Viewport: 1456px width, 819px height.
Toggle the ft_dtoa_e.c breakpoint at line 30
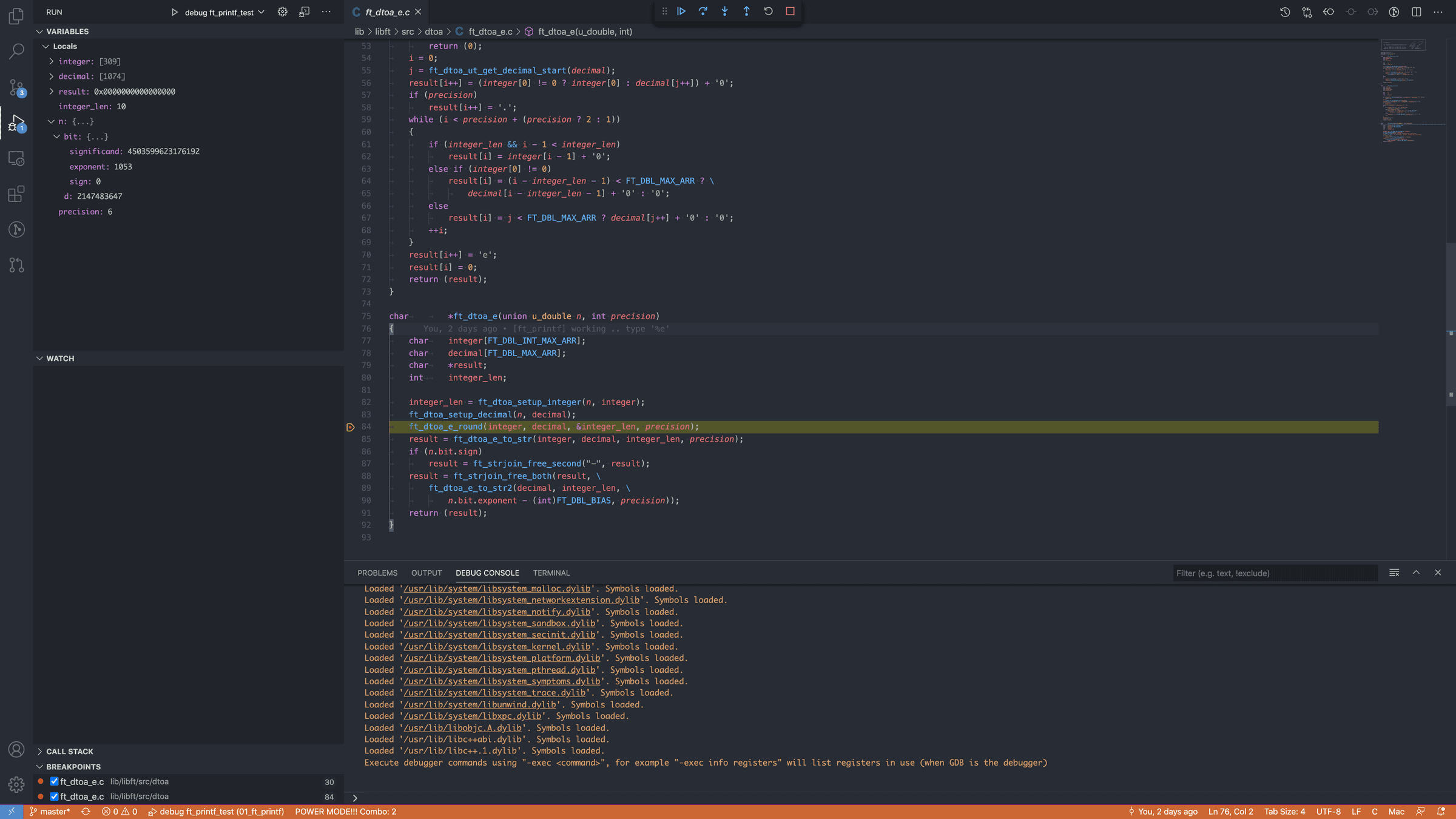click(x=54, y=781)
